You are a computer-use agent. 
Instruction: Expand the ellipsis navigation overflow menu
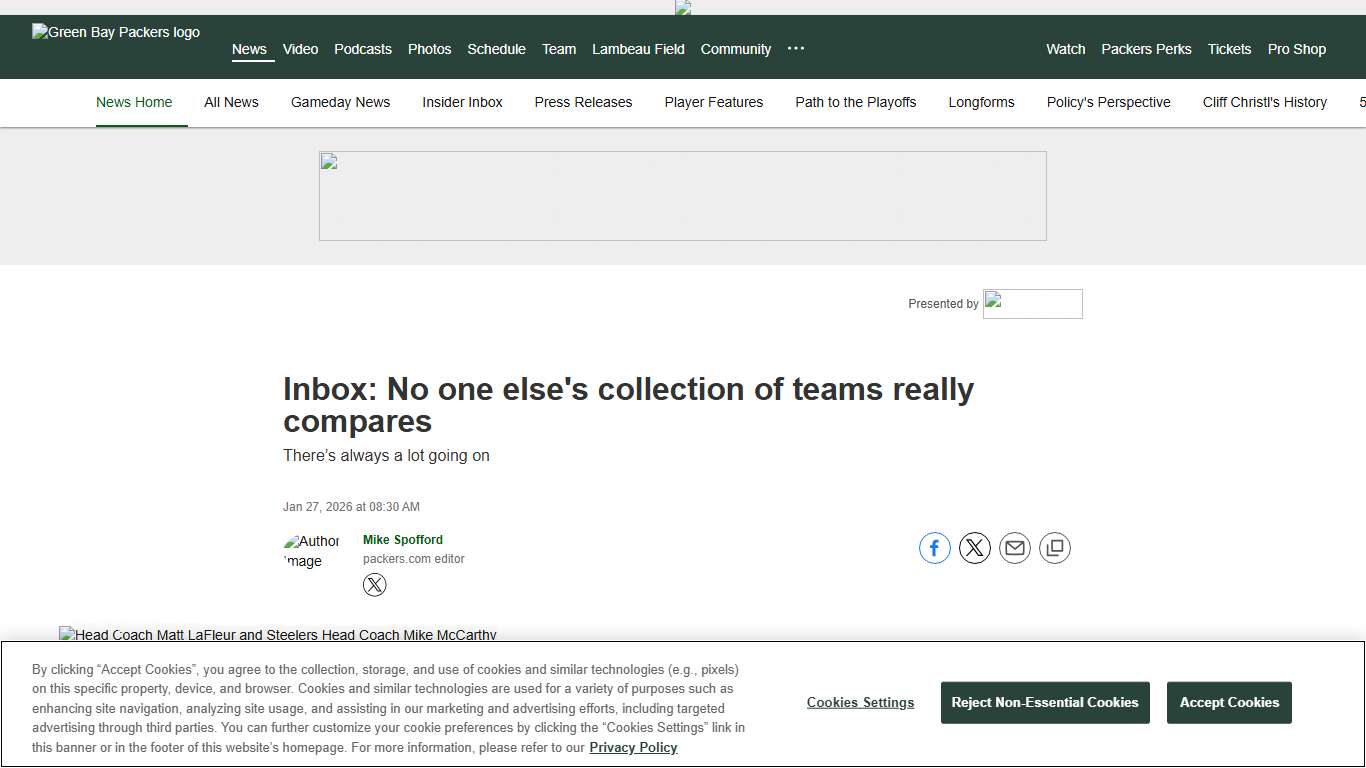coord(795,49)
